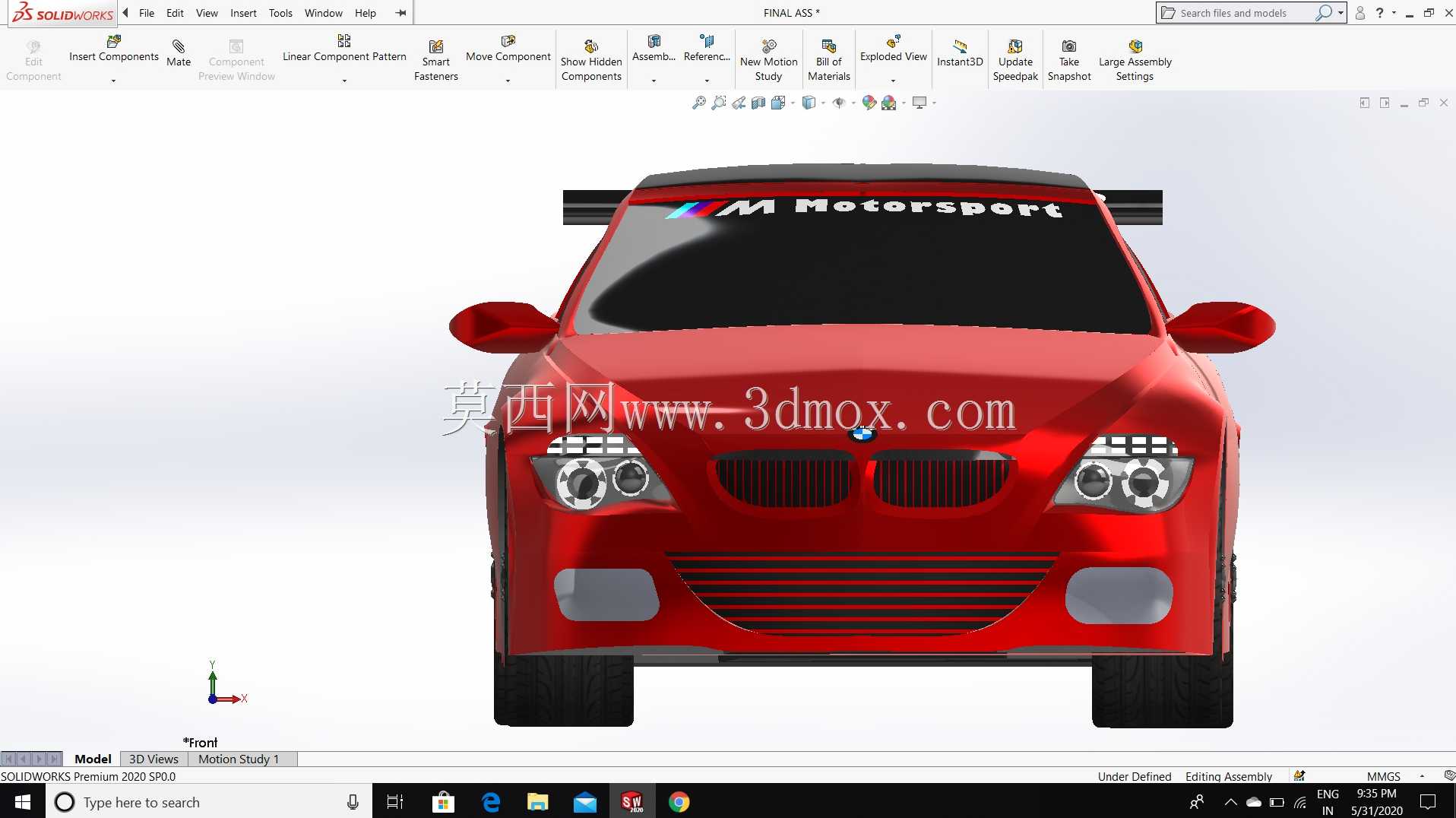Switch to the Model tab
1456x818 pixels.
point(93,759)
